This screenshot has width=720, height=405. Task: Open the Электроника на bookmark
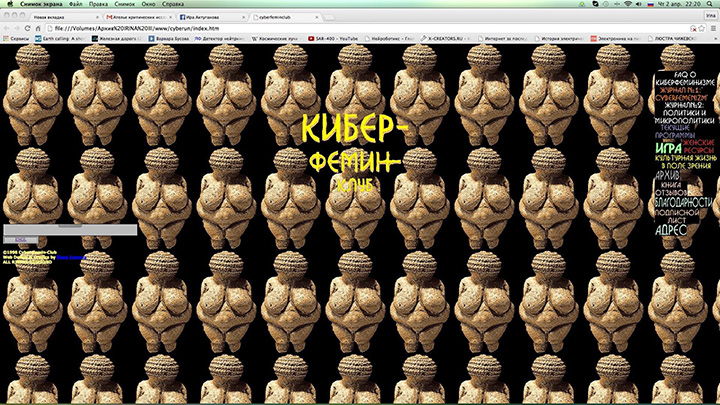pos(615,39)
